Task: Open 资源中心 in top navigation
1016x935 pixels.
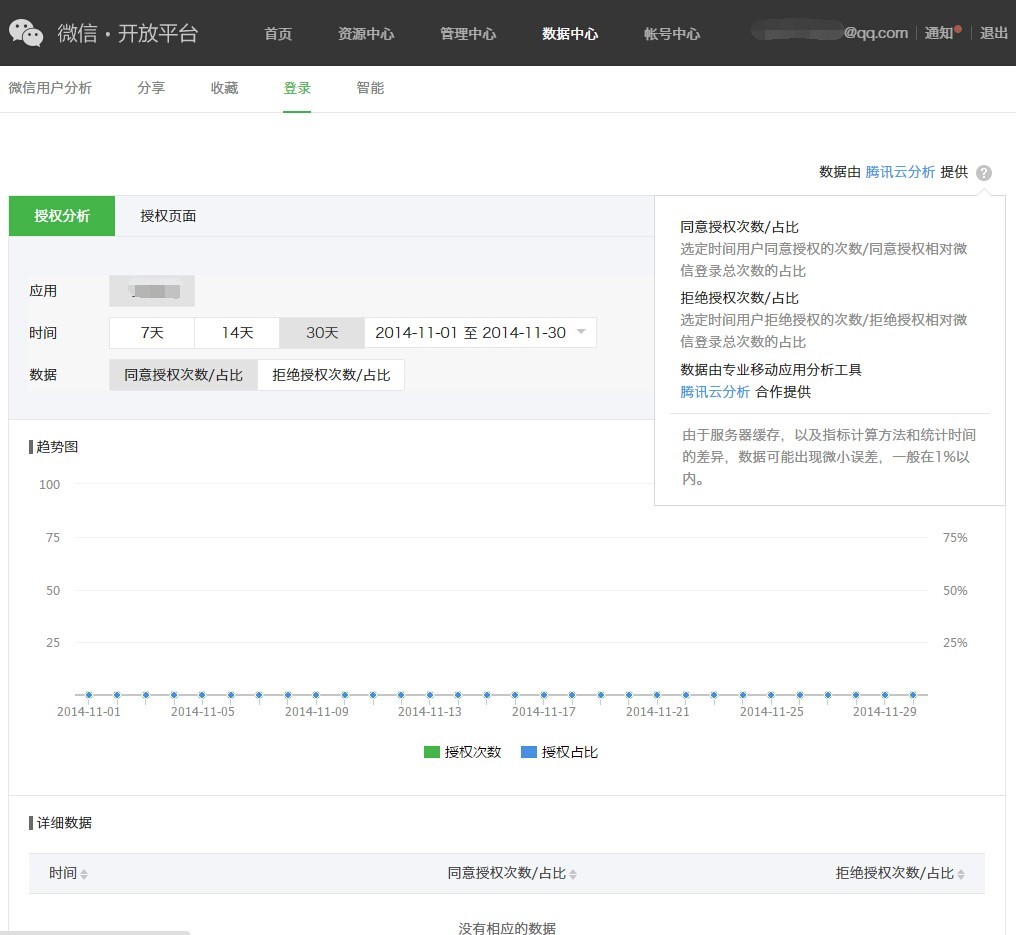Action: (366, 34)
